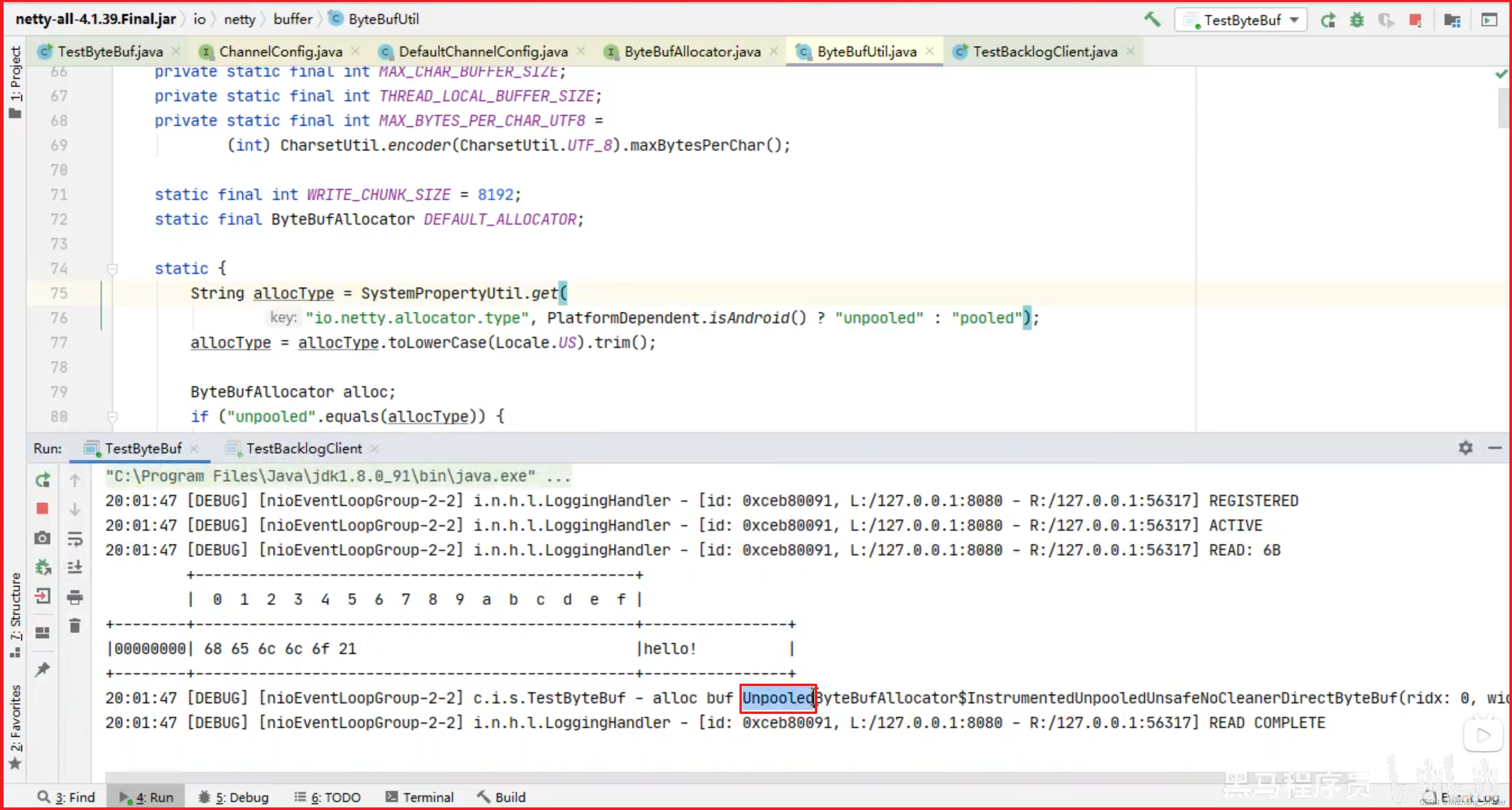Open the Find tool window

(66, 797)
